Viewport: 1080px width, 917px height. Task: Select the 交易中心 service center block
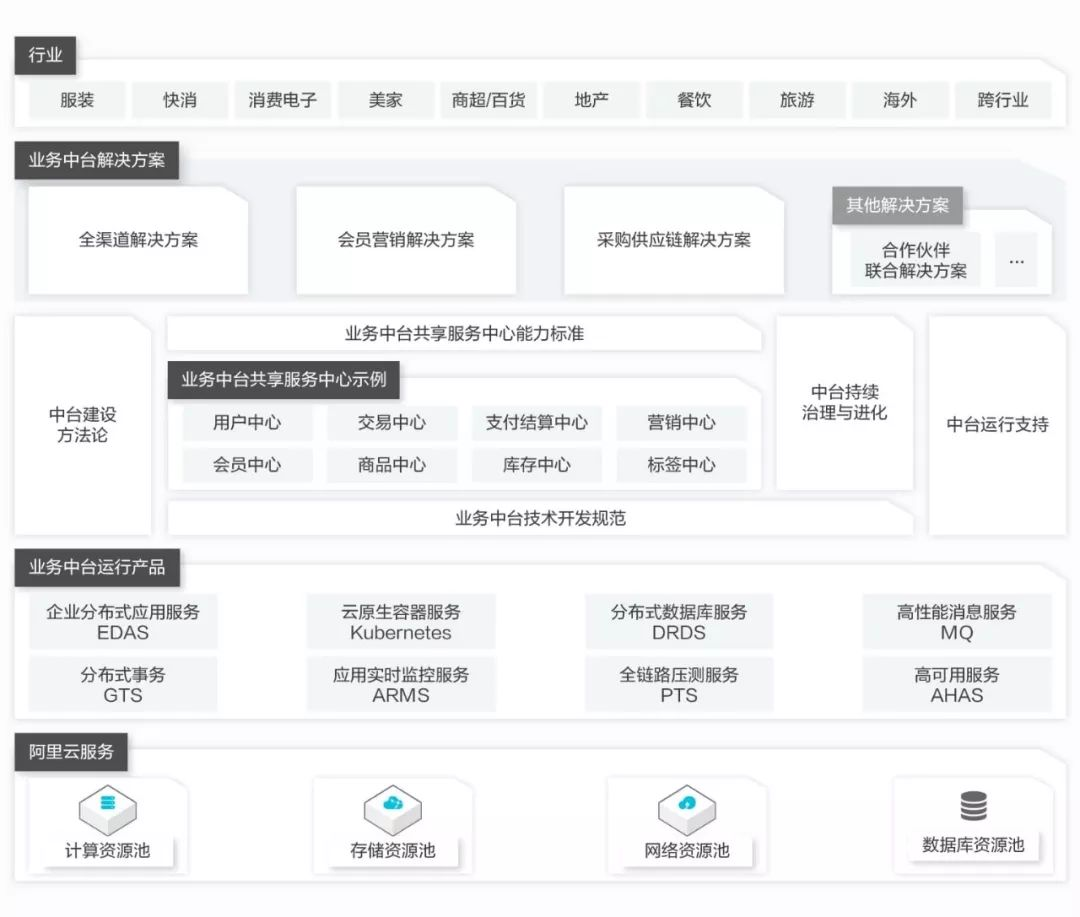[x=391, y=423]
